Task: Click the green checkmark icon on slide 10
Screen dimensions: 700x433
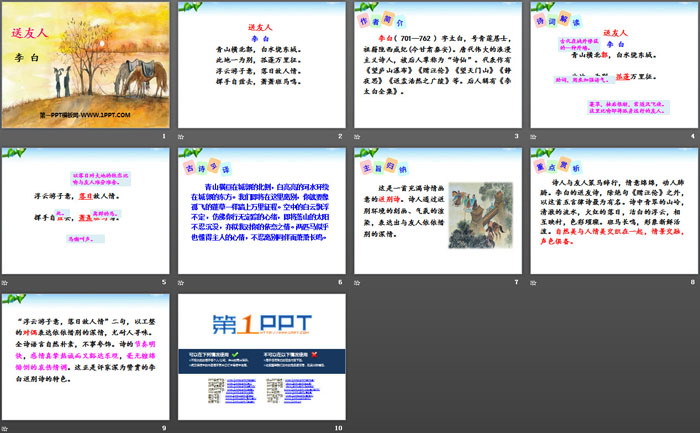Action: pyautogui.click(x=234, y=354)
